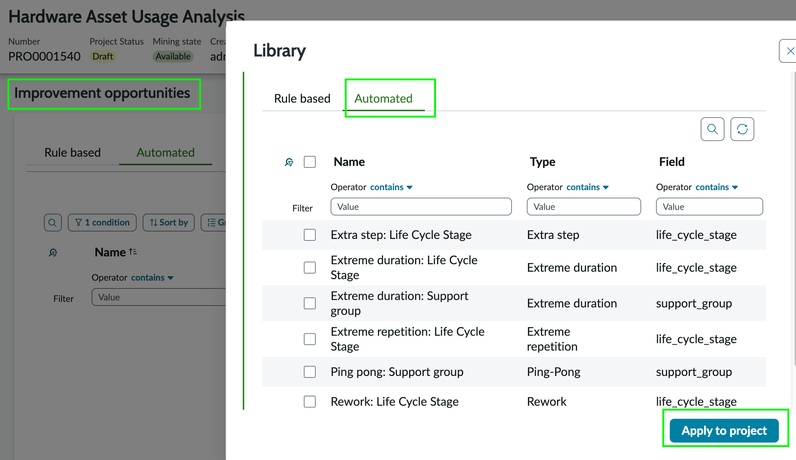Close the Library dialog with X

[x=789, y=51]
